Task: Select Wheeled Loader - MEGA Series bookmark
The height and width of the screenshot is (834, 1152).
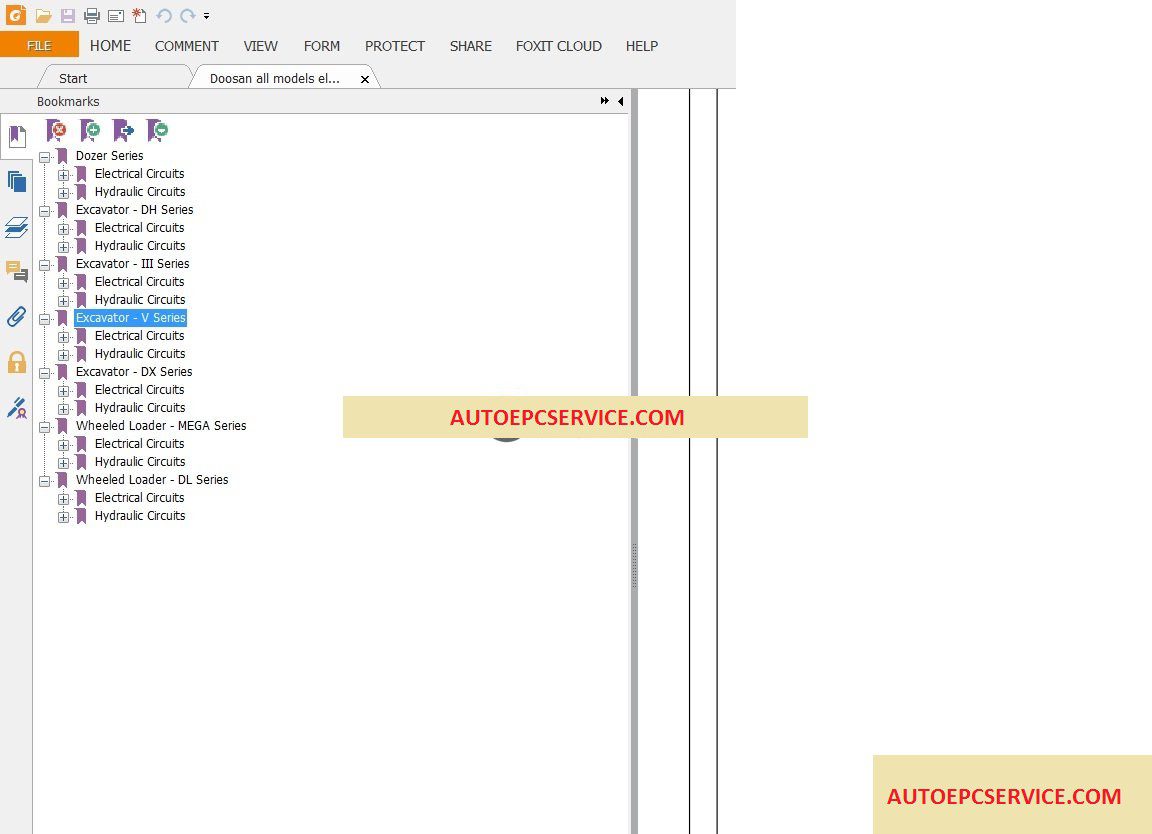Action: tap(161, 425)
